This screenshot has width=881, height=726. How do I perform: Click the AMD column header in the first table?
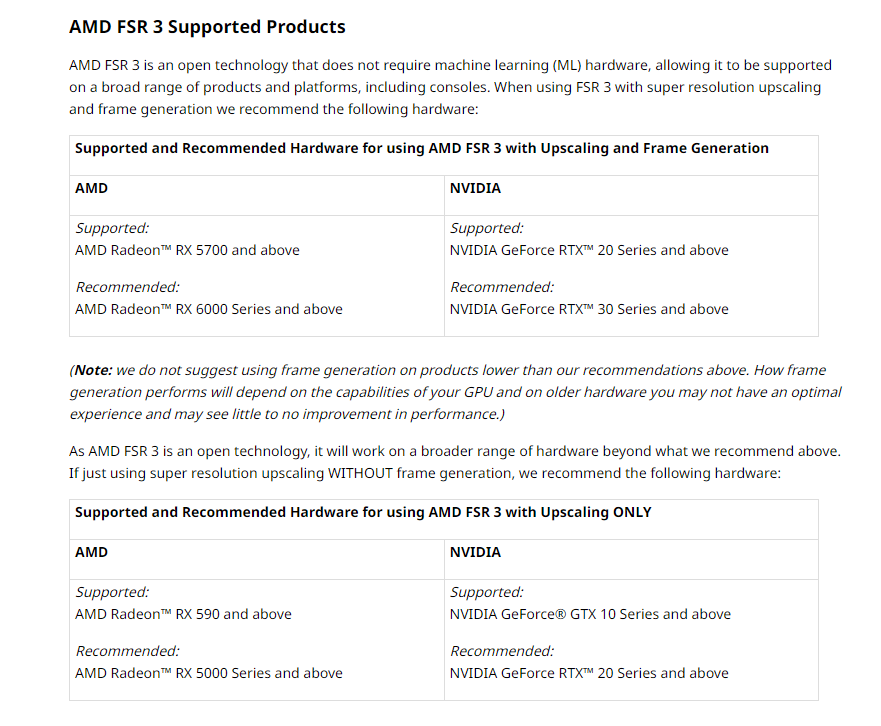pyautogui.click(x=91, y=188)
